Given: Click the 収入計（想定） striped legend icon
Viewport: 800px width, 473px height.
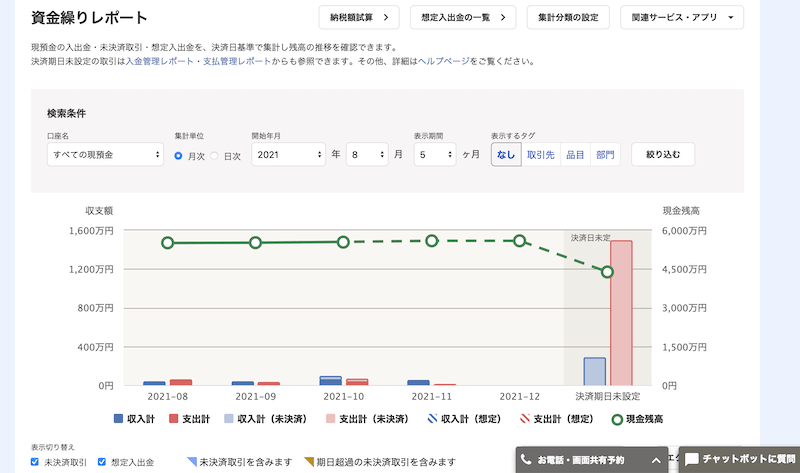Looking at the screenshot, I should (432, 420).
